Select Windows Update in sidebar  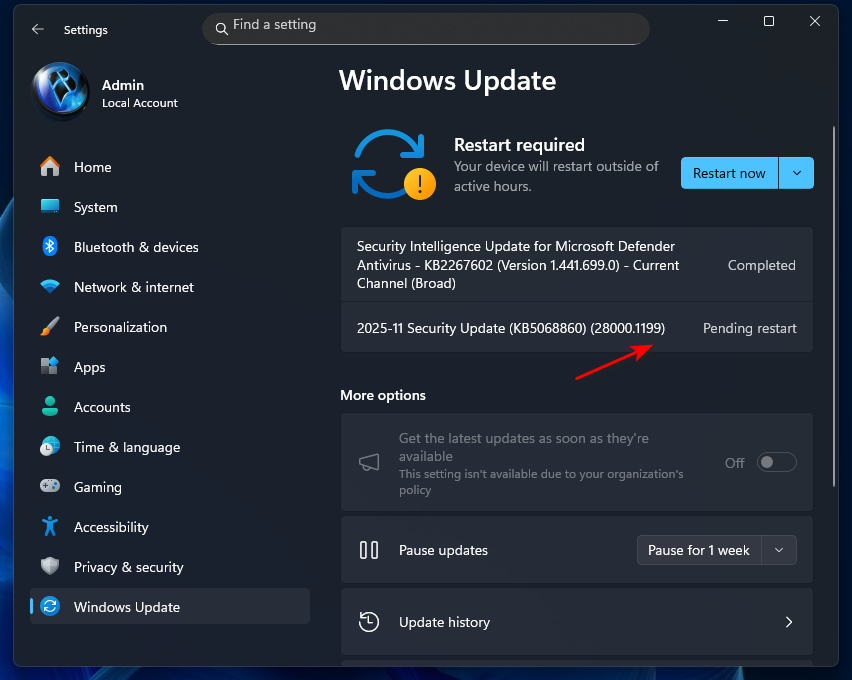(x=170, y=607)
